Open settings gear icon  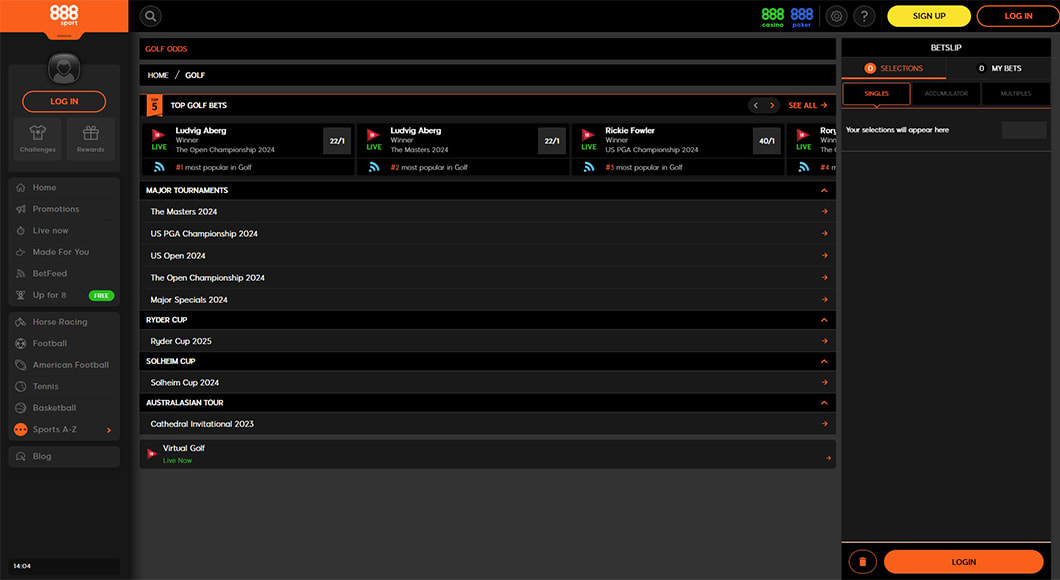click(x=836, y=16)
